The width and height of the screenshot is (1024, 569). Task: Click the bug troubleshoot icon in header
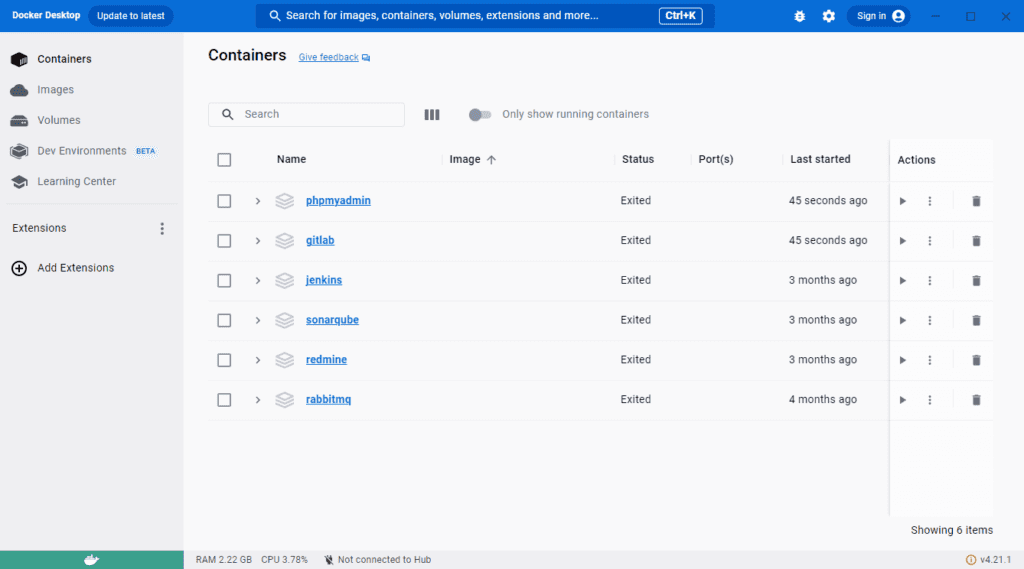pyautogui.click(x=799, y=16)
